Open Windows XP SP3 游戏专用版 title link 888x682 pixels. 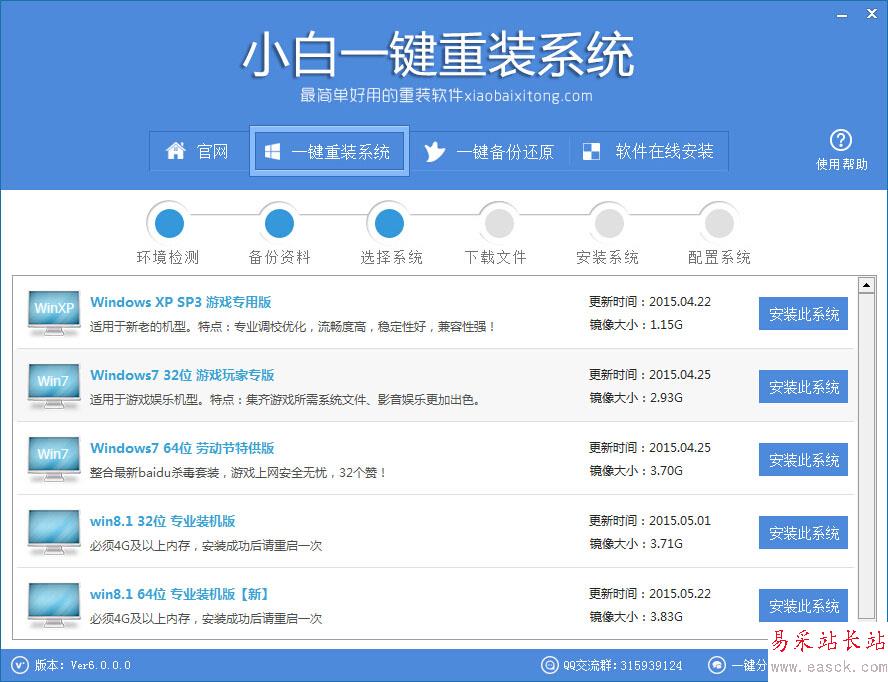coord(181,302)
